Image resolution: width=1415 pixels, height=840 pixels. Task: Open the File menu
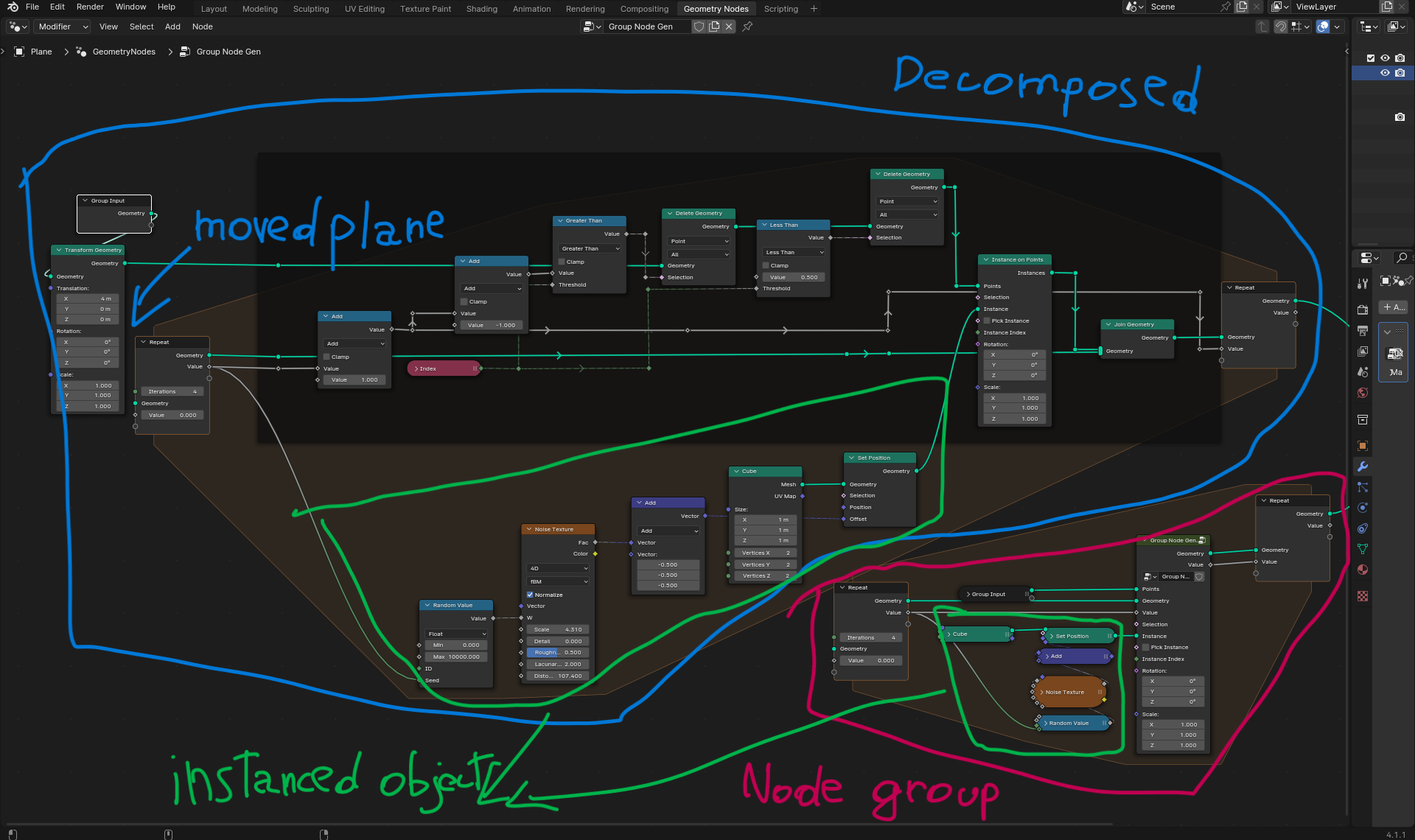(x=32, y=7)
